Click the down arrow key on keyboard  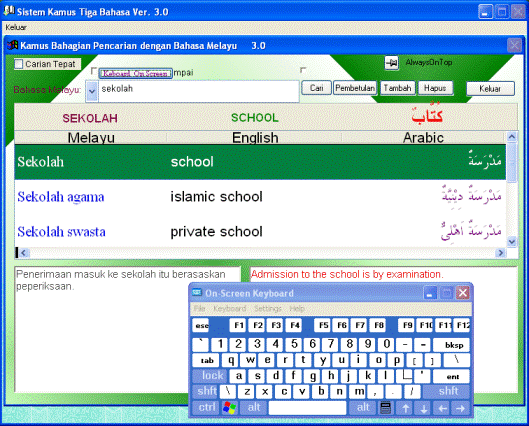coord(424,408)
